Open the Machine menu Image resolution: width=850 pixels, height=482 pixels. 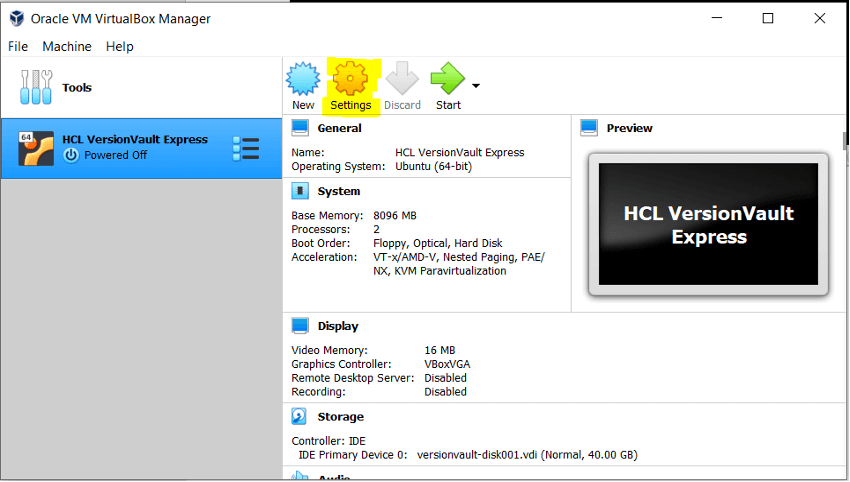[x=67, y=47]
